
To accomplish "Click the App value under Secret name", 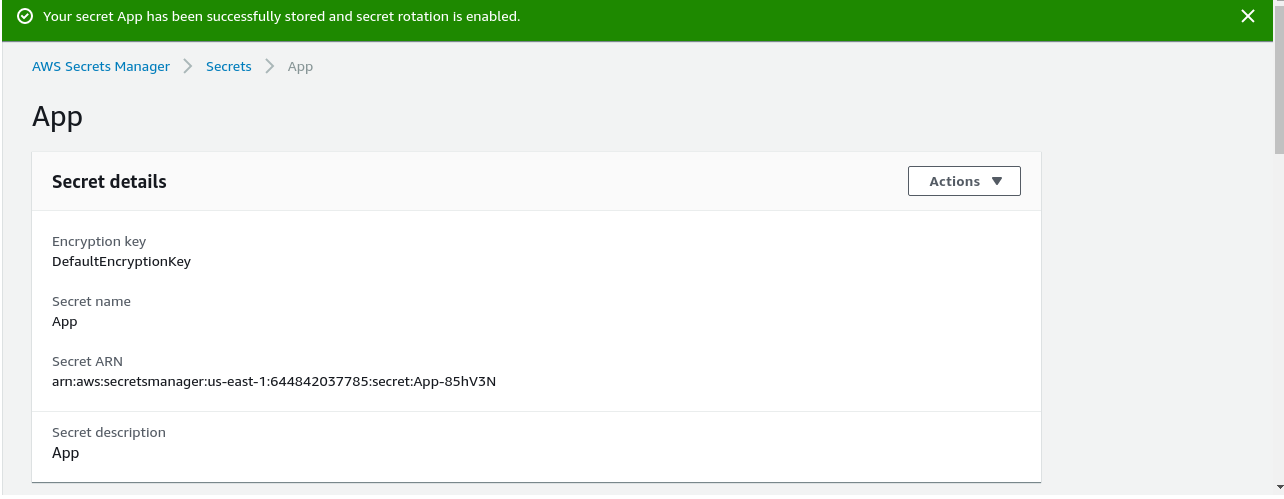I will pos(65,322).
